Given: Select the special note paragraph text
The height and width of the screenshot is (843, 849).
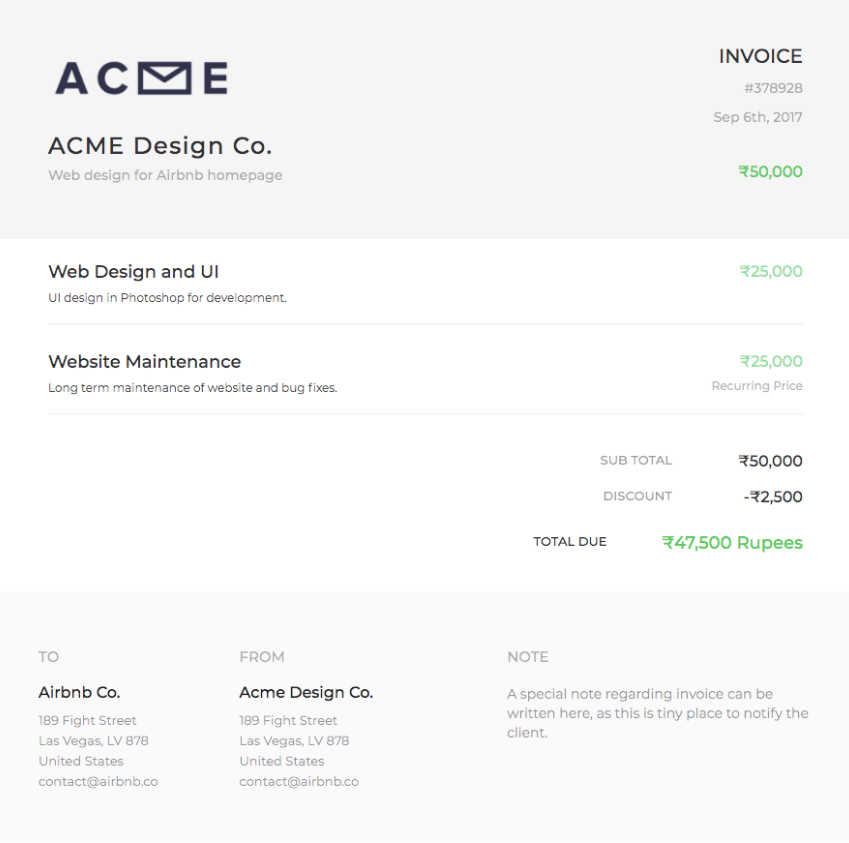Looking at the screenshot, I should tap(657, 714).
